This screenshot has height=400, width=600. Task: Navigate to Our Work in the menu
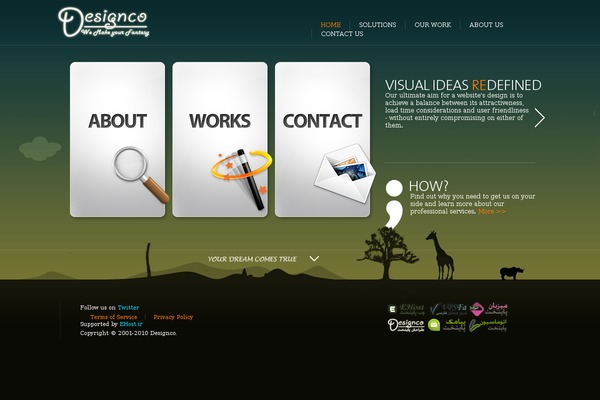(433, 25)
